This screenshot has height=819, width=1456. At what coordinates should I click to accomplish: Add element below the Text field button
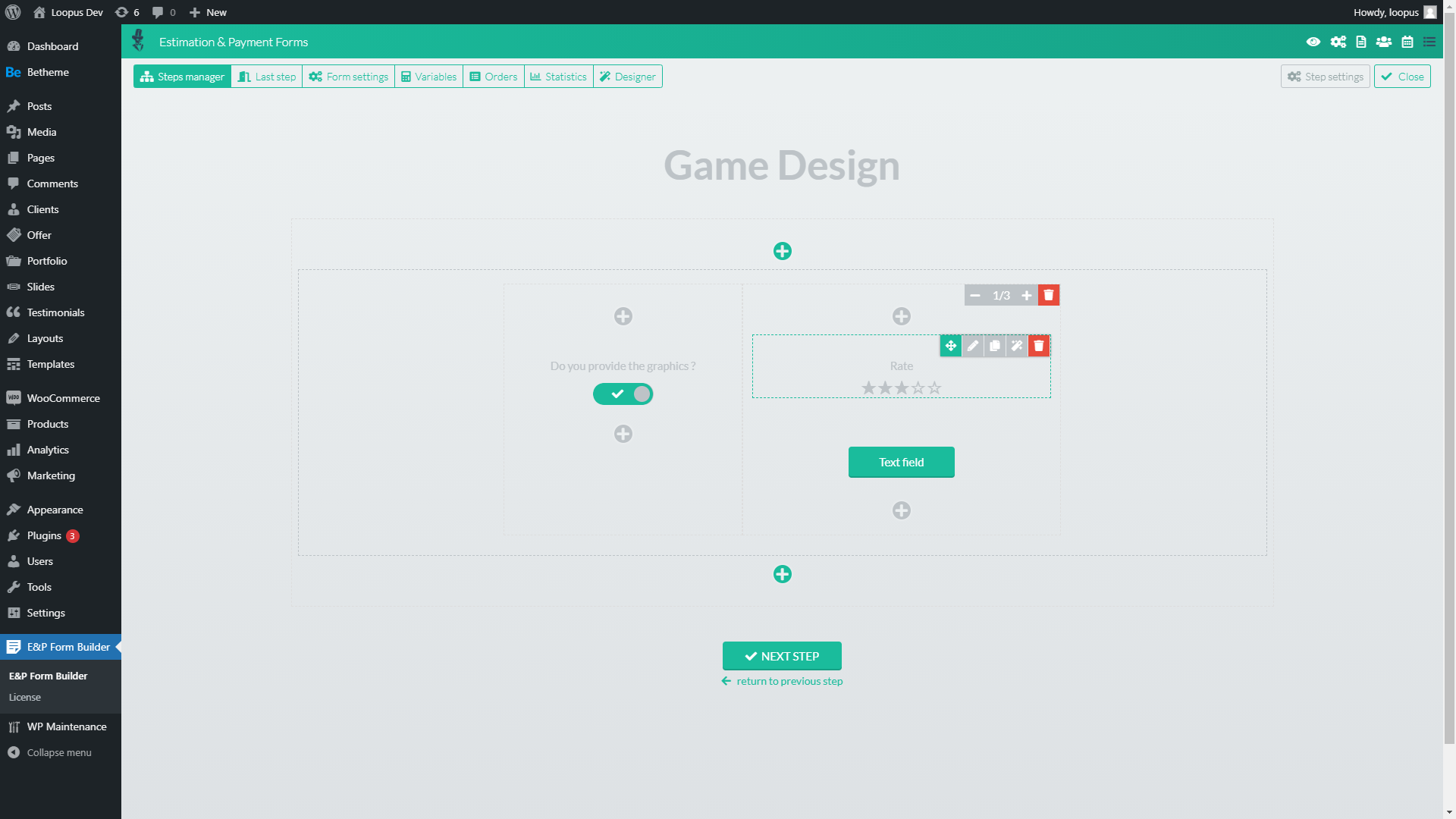(x=901, y=510)
